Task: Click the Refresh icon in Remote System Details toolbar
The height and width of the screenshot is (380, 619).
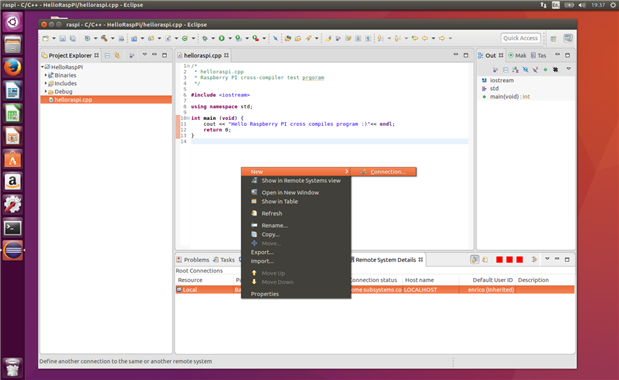Action: pyautogui.click(x=485, y=260)
